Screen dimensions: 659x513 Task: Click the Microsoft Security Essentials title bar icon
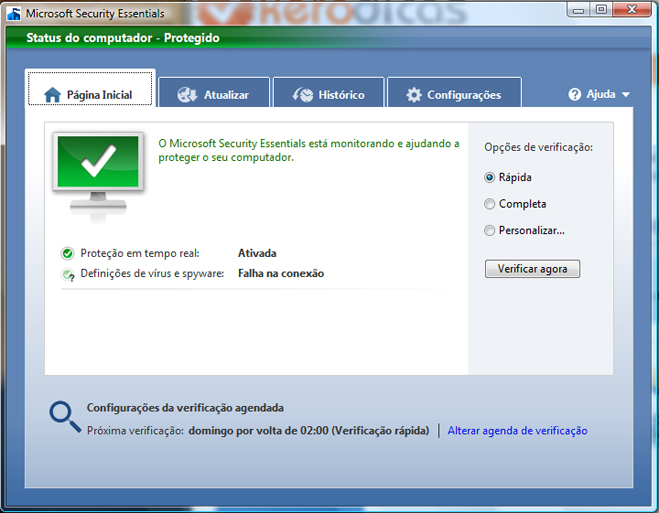(14, 14)
